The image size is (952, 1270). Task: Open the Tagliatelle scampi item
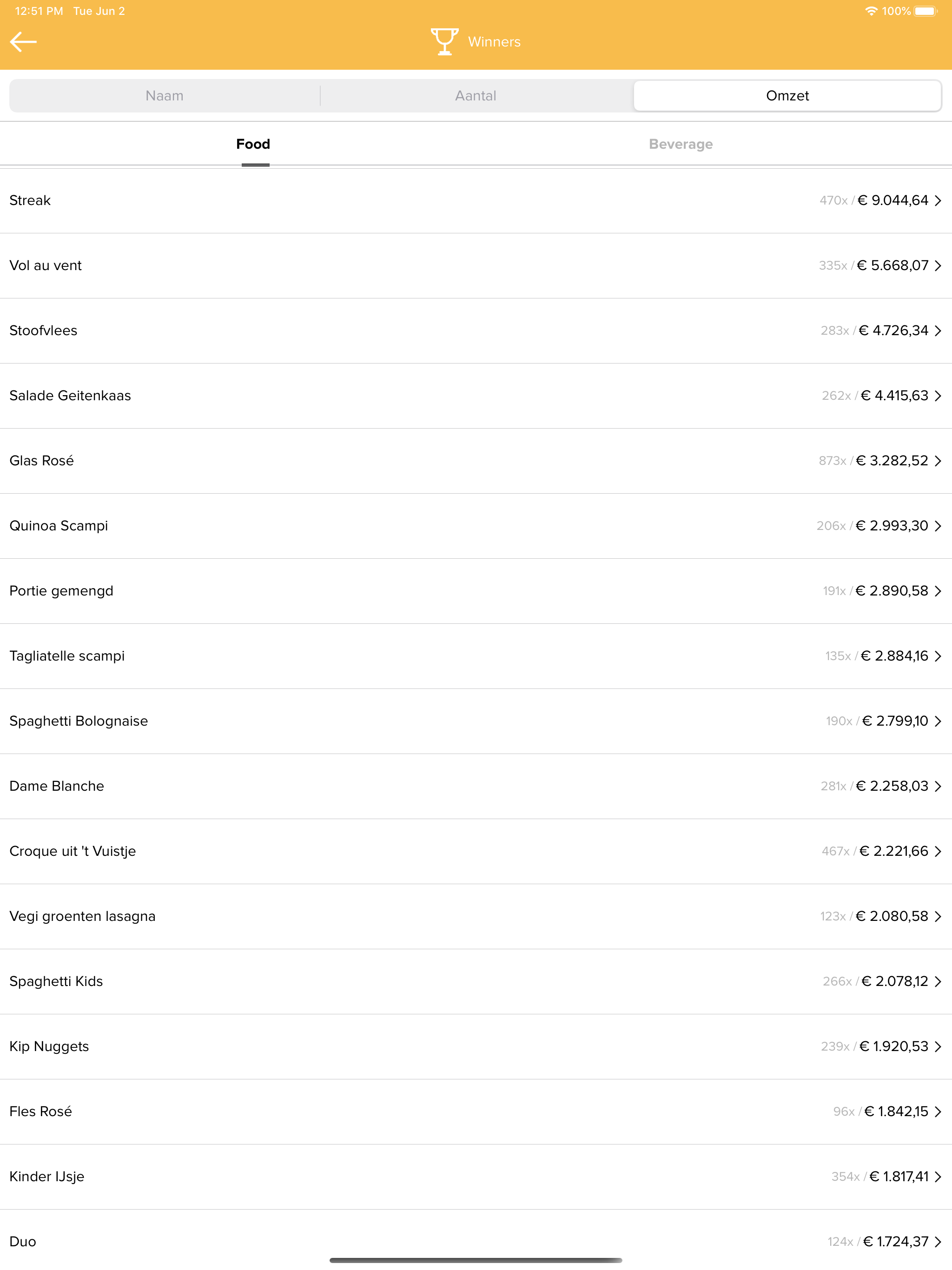(476, 656)
